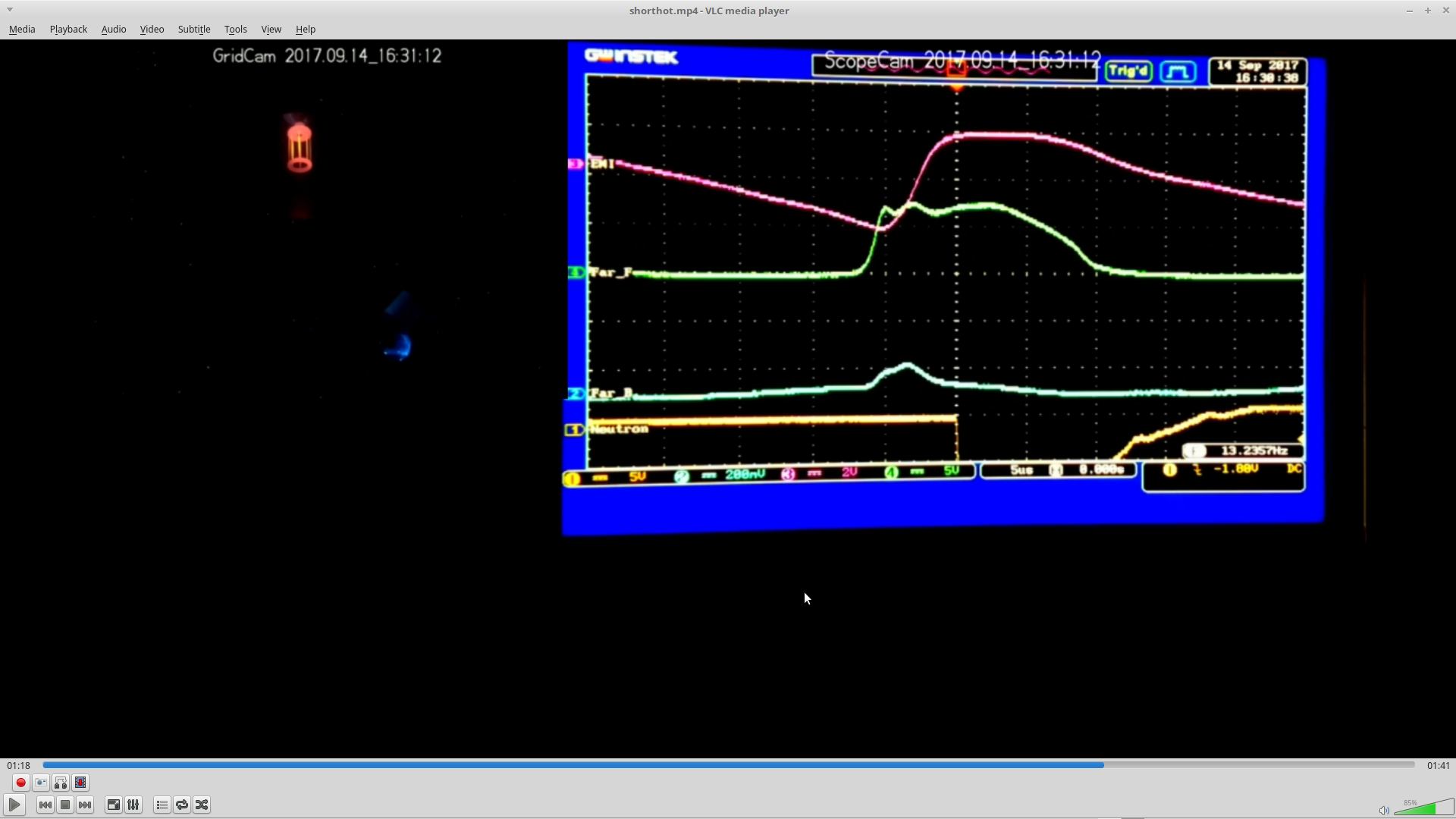Show the playlist view
The width and height of the screenshot is (1456, 819).
click(x=162, y=805)
